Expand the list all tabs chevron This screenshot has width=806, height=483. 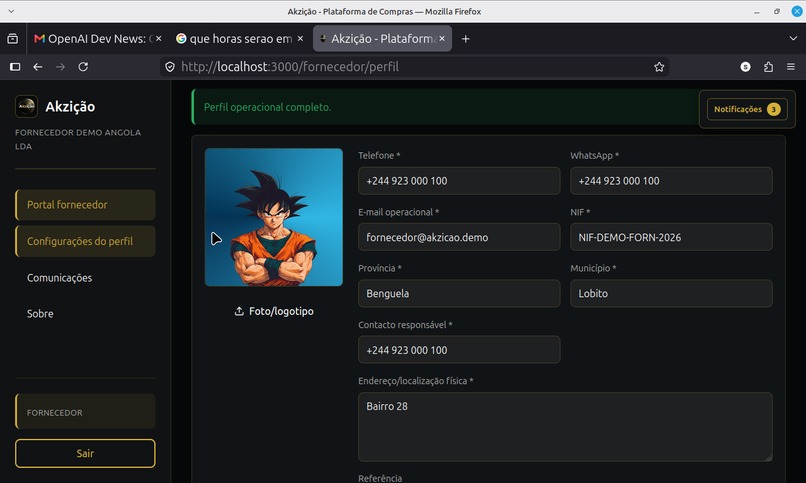[x=793, y=39]
